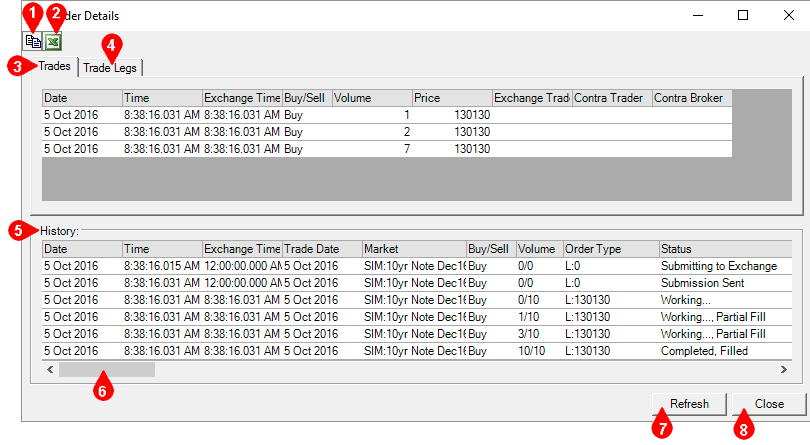Minimize the Order Details window
The height and width of the screenshot is (445, 810).
coord(697,15)
